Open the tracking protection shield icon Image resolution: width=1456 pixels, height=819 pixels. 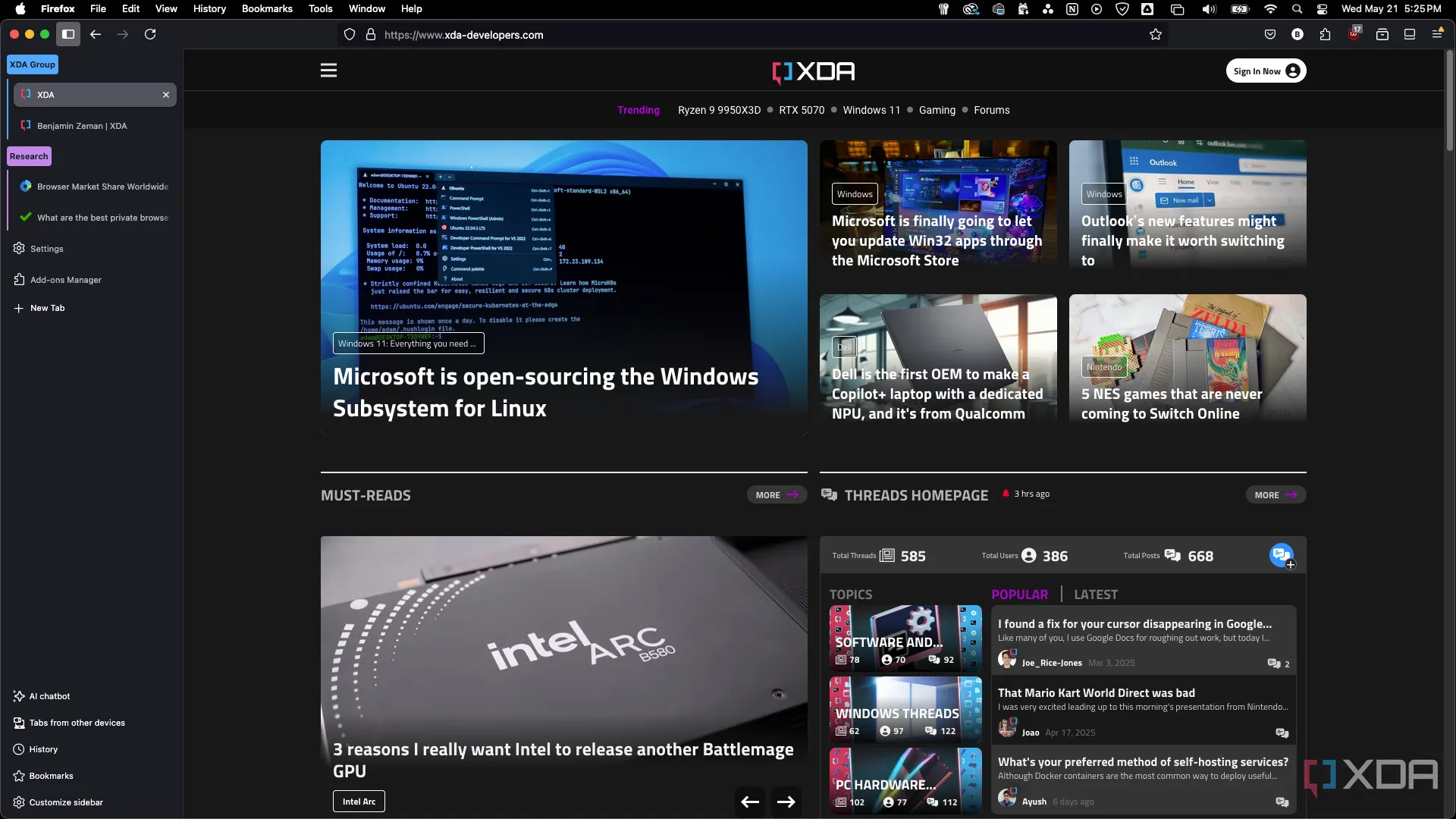(350, 35)
